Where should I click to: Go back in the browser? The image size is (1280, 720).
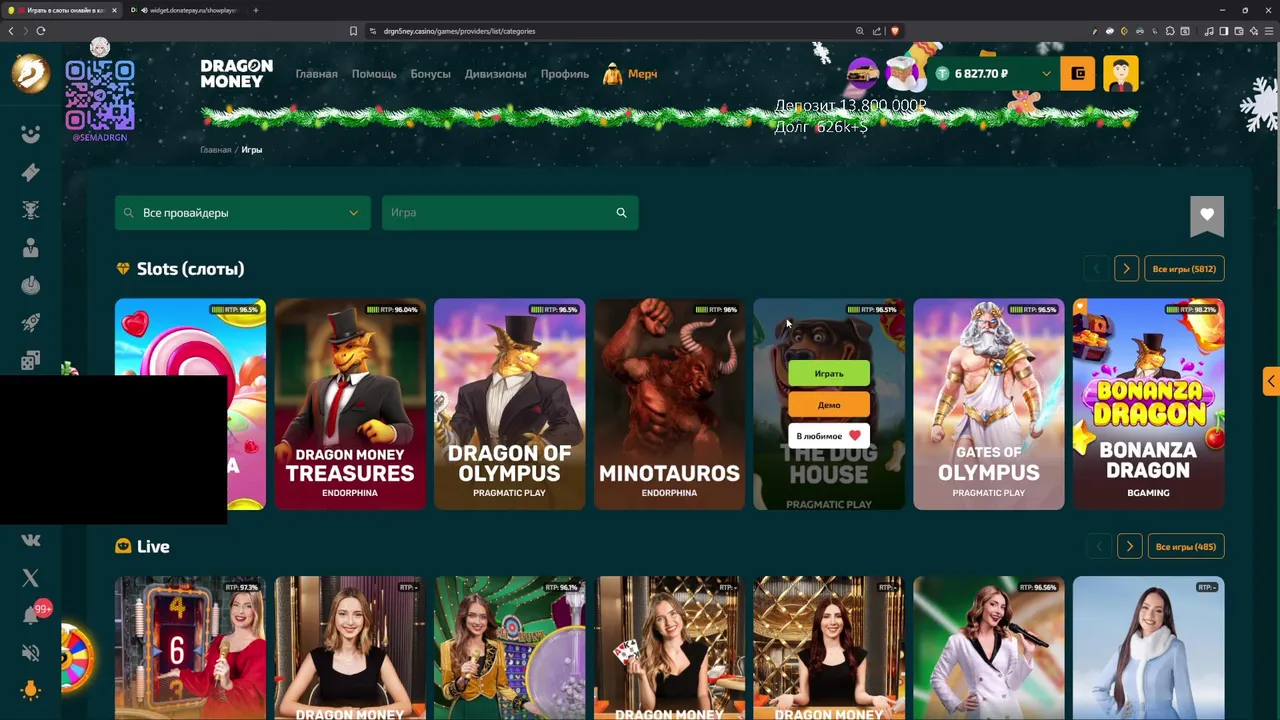coord(11,31)
